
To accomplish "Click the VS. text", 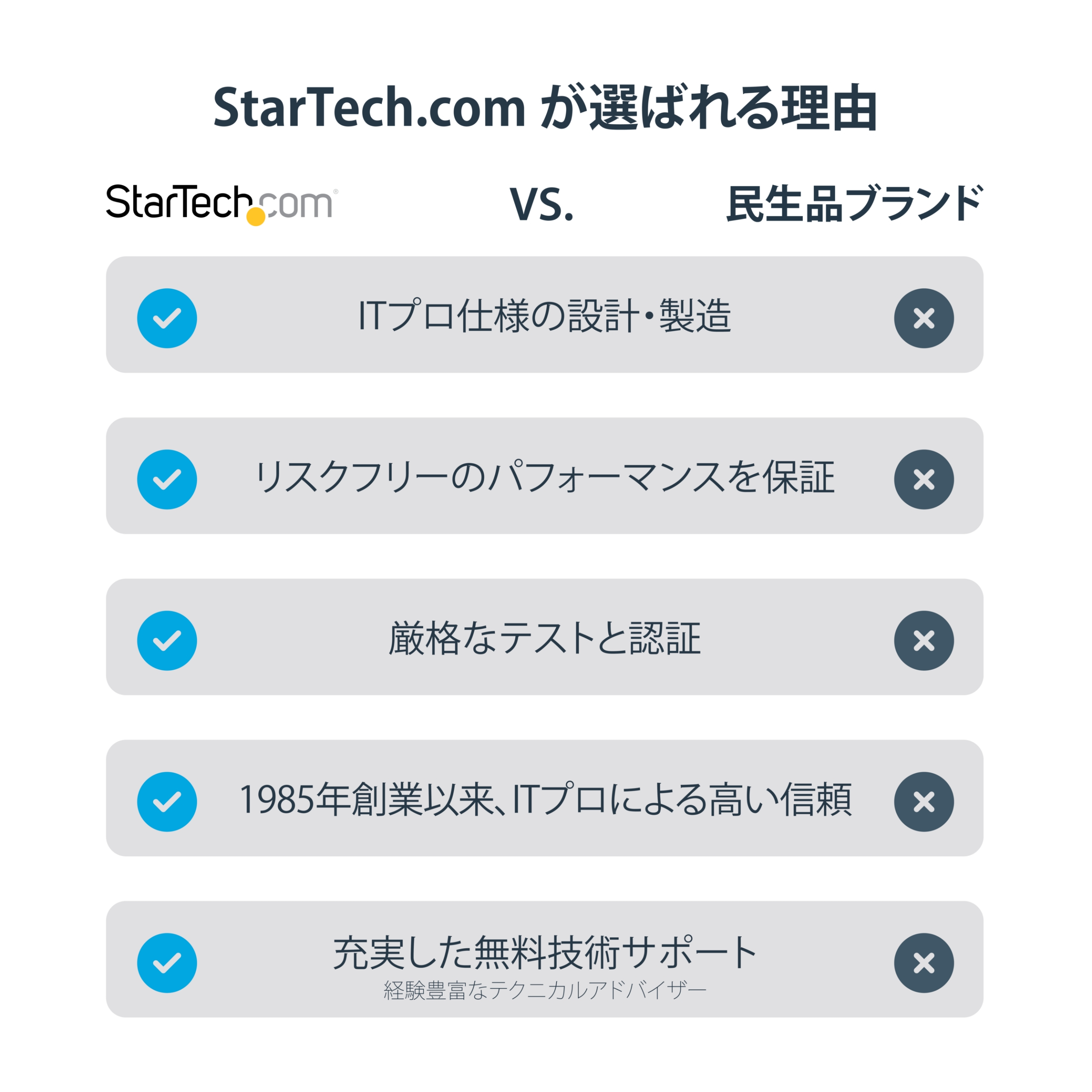I will click(541, 204).
